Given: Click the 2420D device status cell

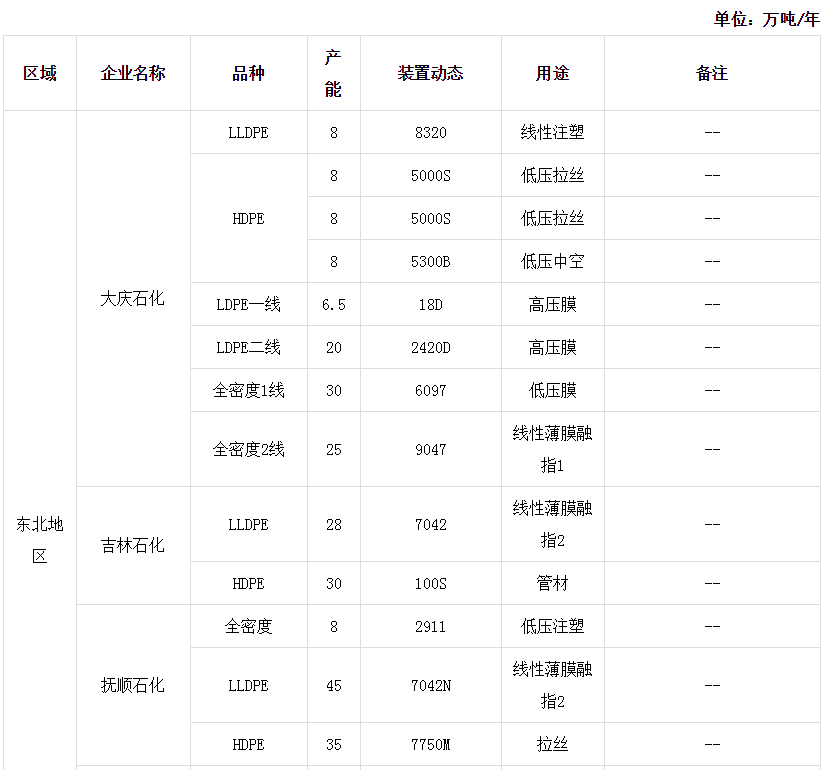Looking at the screenshot, I should pyautogui.click(x=430, y=348).
